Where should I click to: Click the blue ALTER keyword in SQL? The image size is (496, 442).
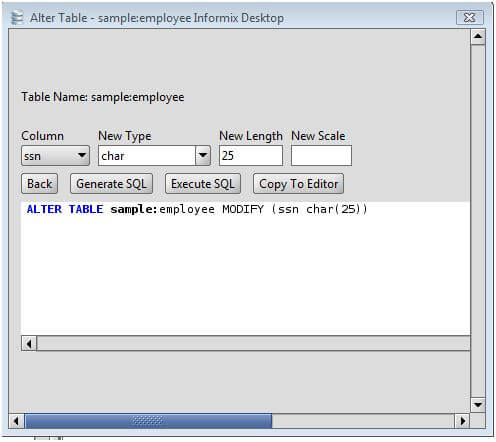tap(44, 209)
